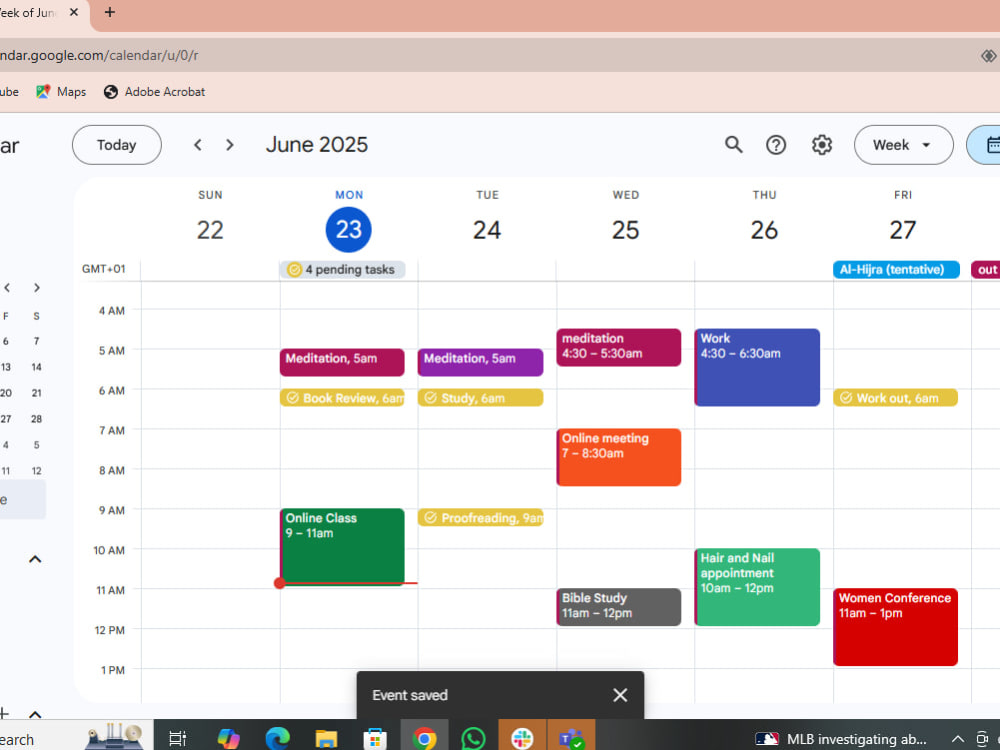Open the Study 6am task
1000x750 pixels.
coord(480,397)
